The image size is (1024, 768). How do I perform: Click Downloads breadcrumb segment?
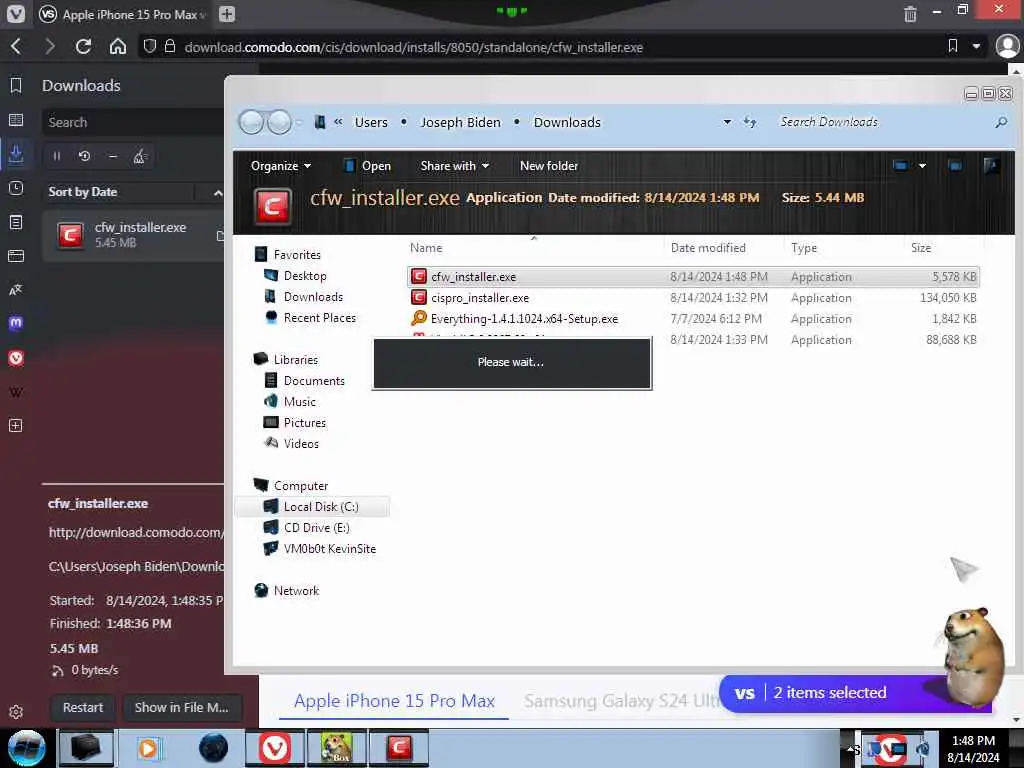[x=567, y=122]
